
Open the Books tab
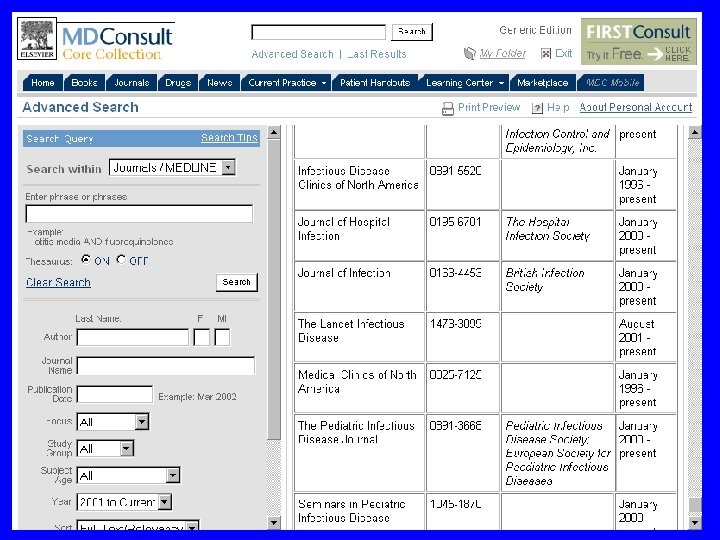point(84,83)
